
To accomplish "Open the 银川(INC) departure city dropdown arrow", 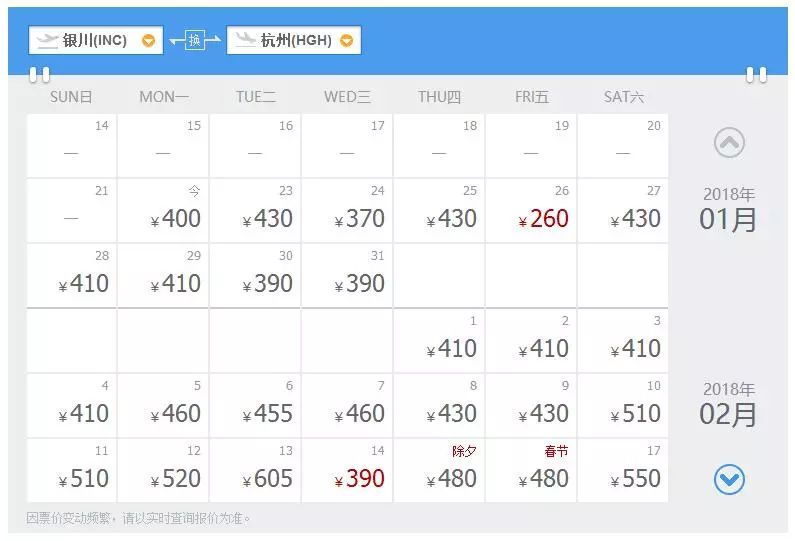I will pos(148,41).
